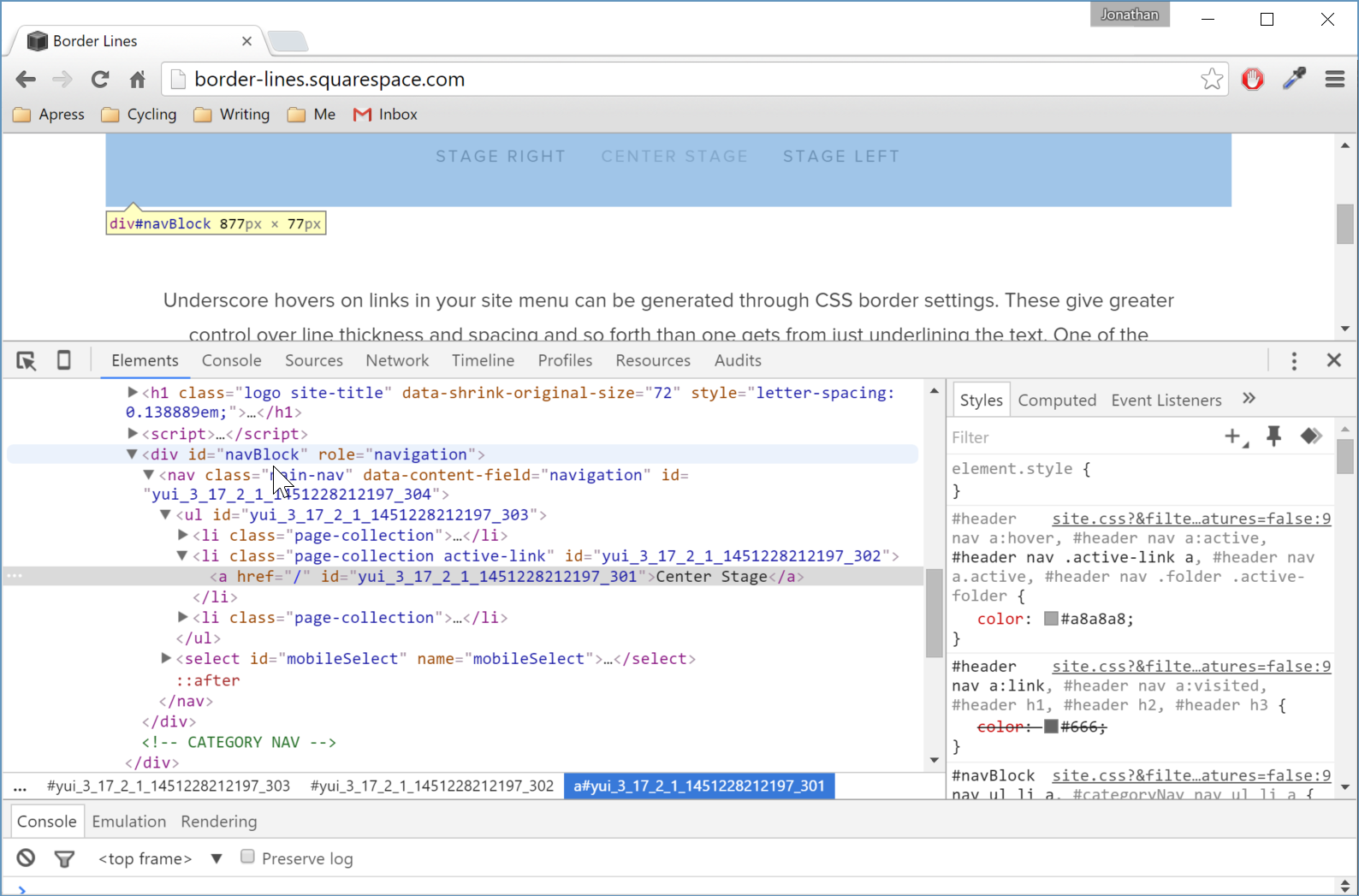This screenshot has height=896, width=1359.
Task: Select the Event Listeners tab
Action: click(1166, 401)
